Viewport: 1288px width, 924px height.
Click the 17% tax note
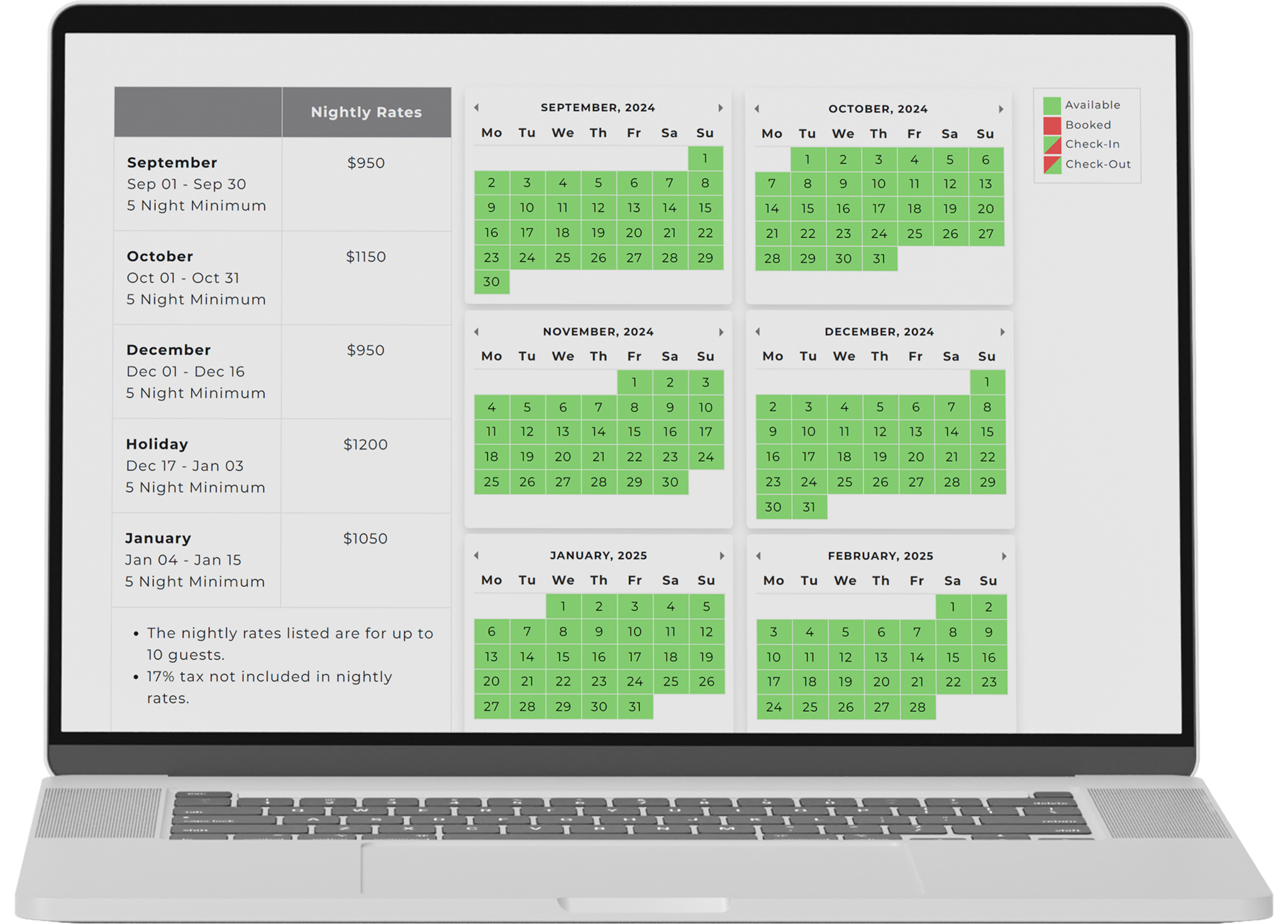270,687
